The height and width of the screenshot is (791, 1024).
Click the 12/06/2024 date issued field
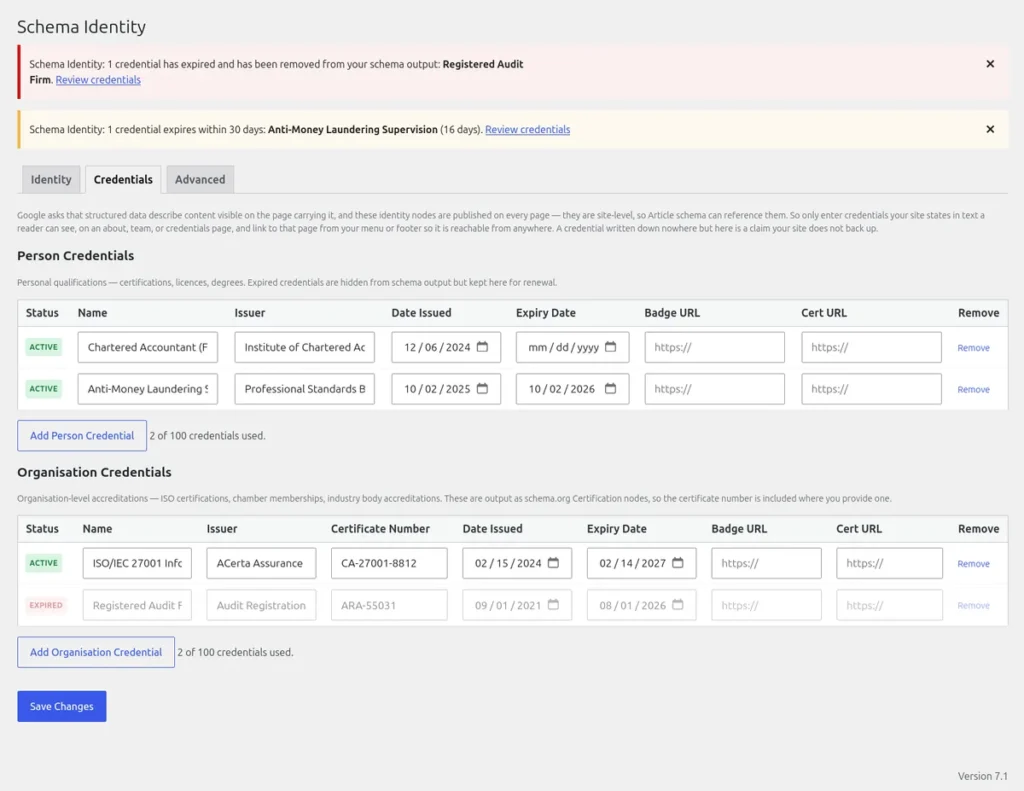[x=446, y=347]
